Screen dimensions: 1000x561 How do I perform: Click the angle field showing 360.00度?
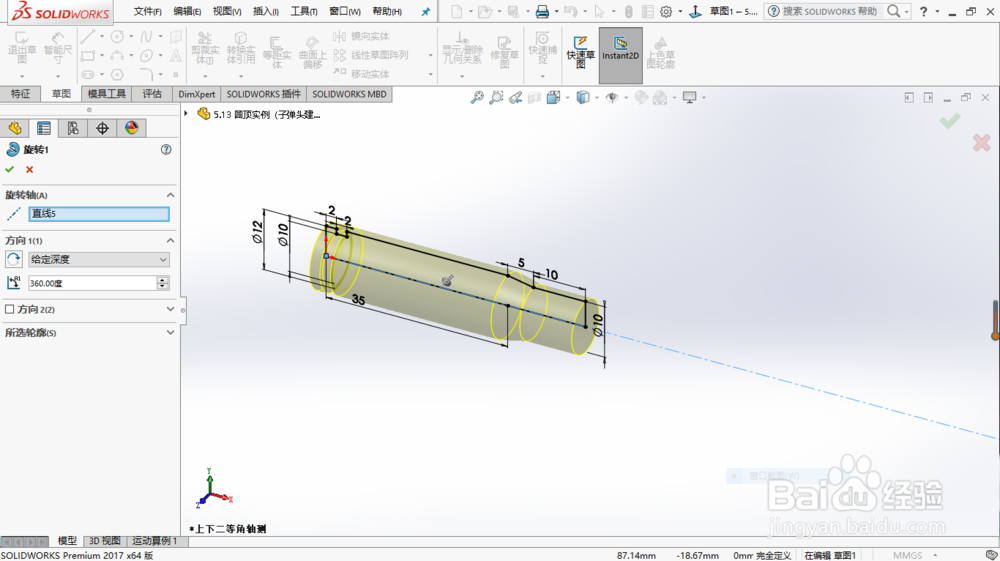point(92,283)
